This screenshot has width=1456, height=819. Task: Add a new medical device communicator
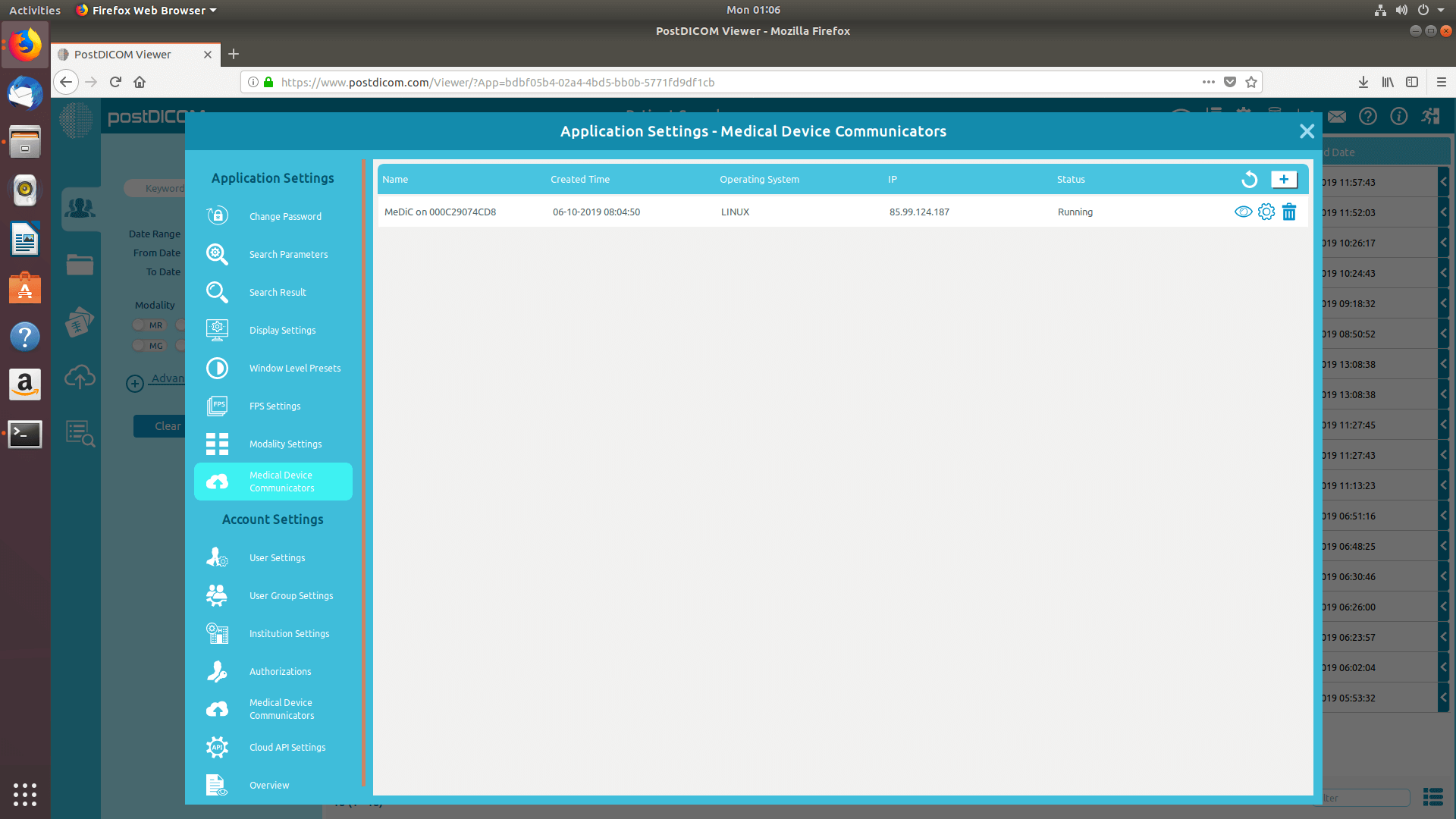pos(1284,179)
